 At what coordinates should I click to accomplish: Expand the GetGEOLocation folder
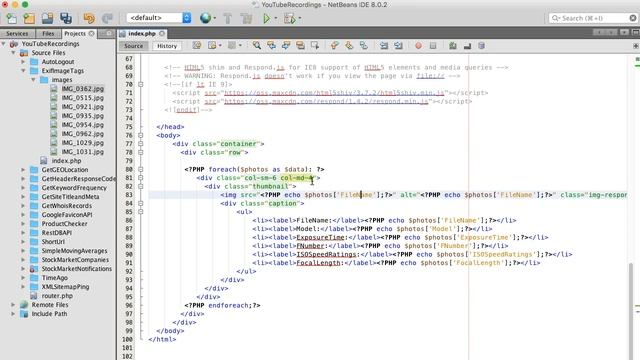pos(23,170)
